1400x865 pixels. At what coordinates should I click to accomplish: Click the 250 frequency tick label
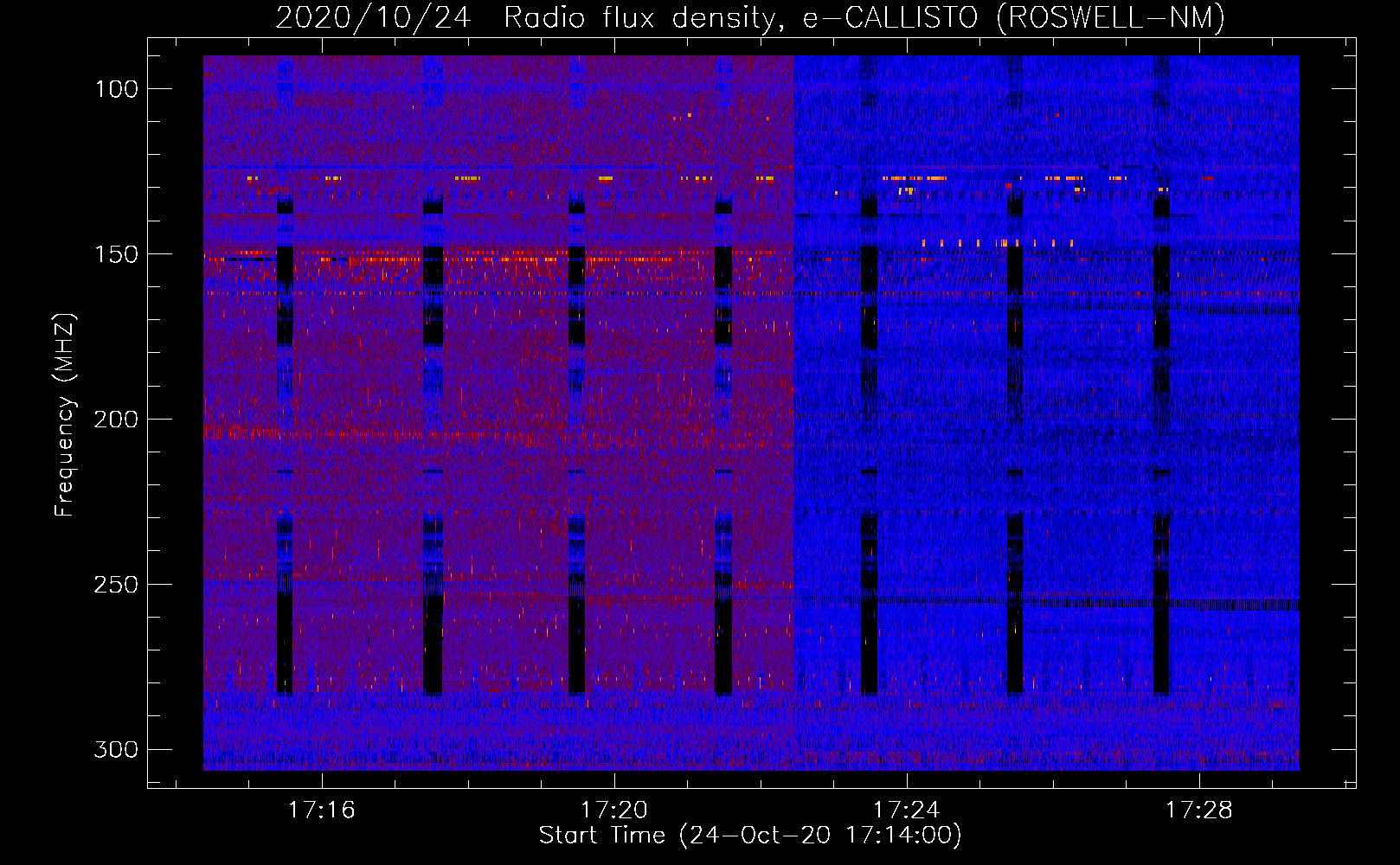(x=116, y=585)
